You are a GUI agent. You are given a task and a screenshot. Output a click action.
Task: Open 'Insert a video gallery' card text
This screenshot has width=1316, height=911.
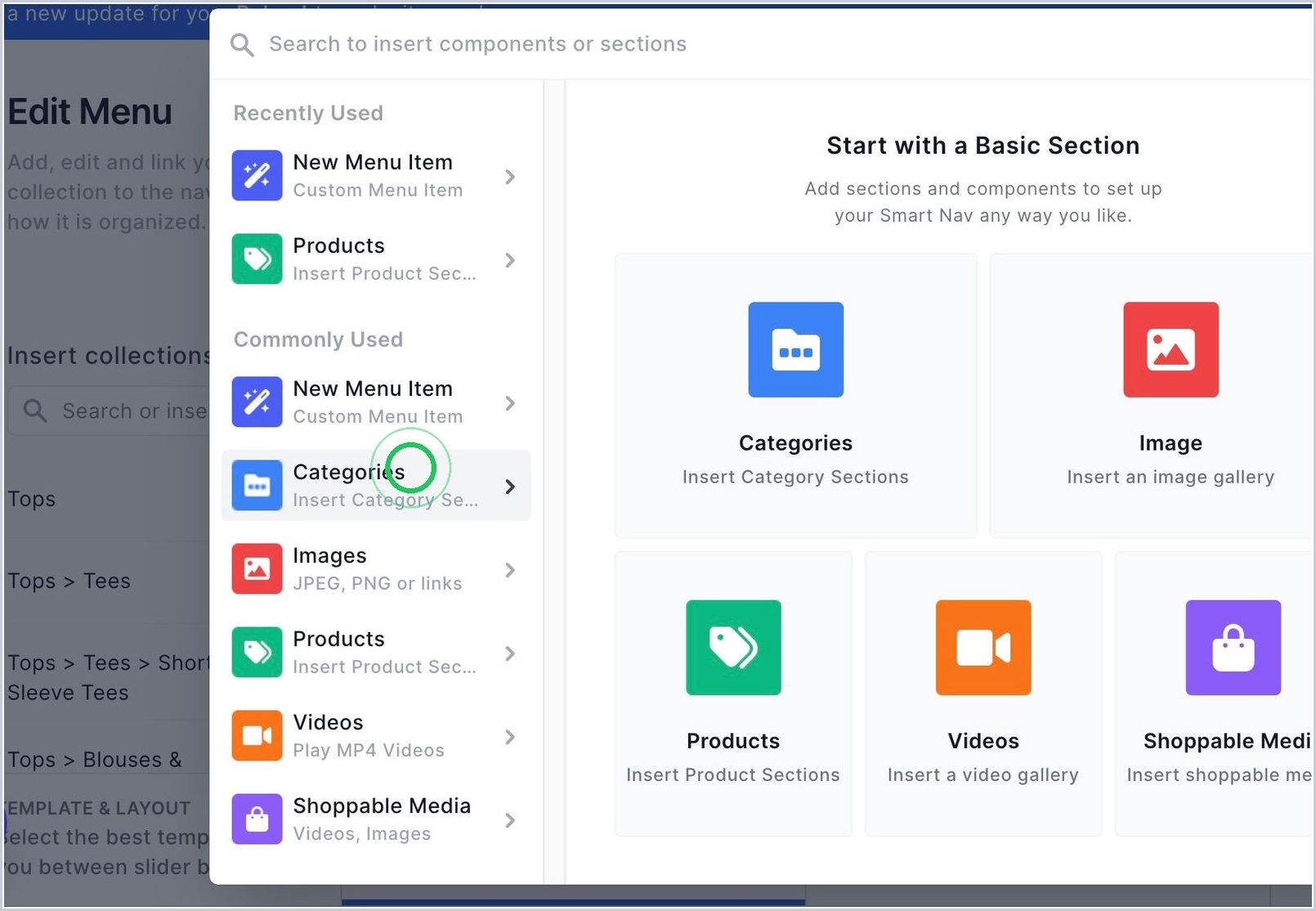(x=983, y=774)
